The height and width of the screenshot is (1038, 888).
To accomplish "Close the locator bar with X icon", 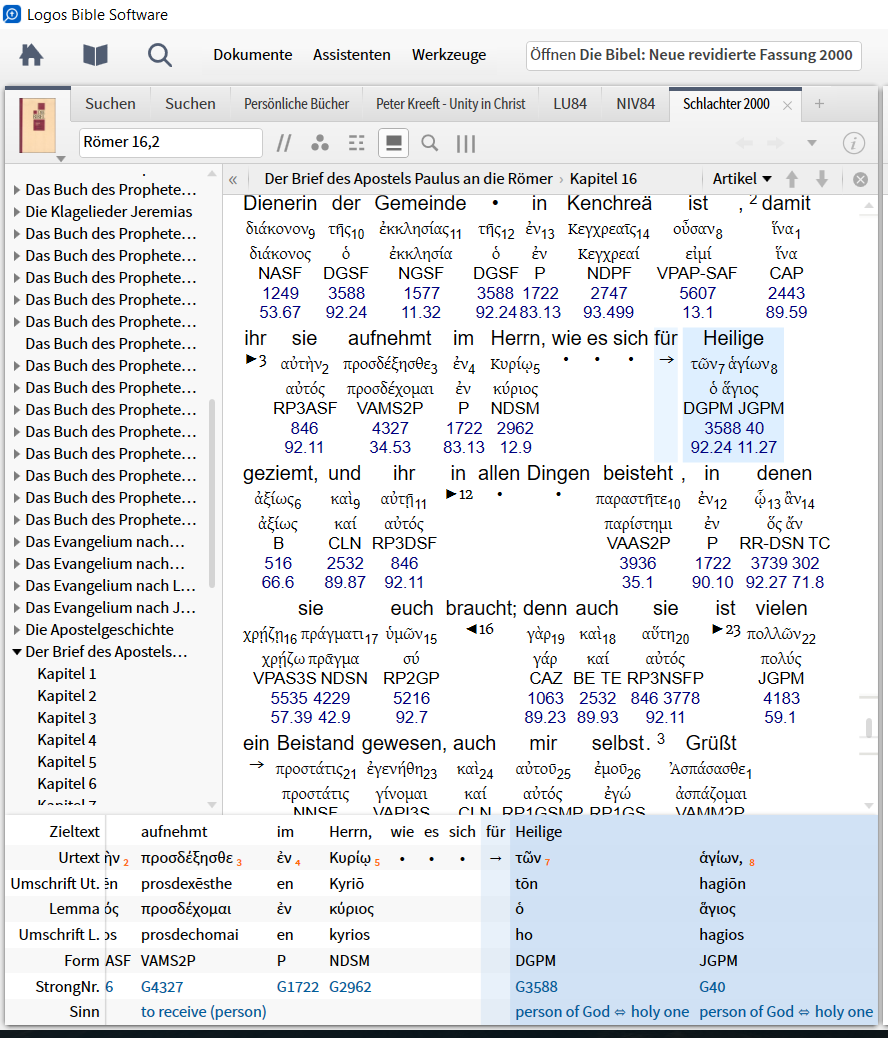I will (860, 180).
